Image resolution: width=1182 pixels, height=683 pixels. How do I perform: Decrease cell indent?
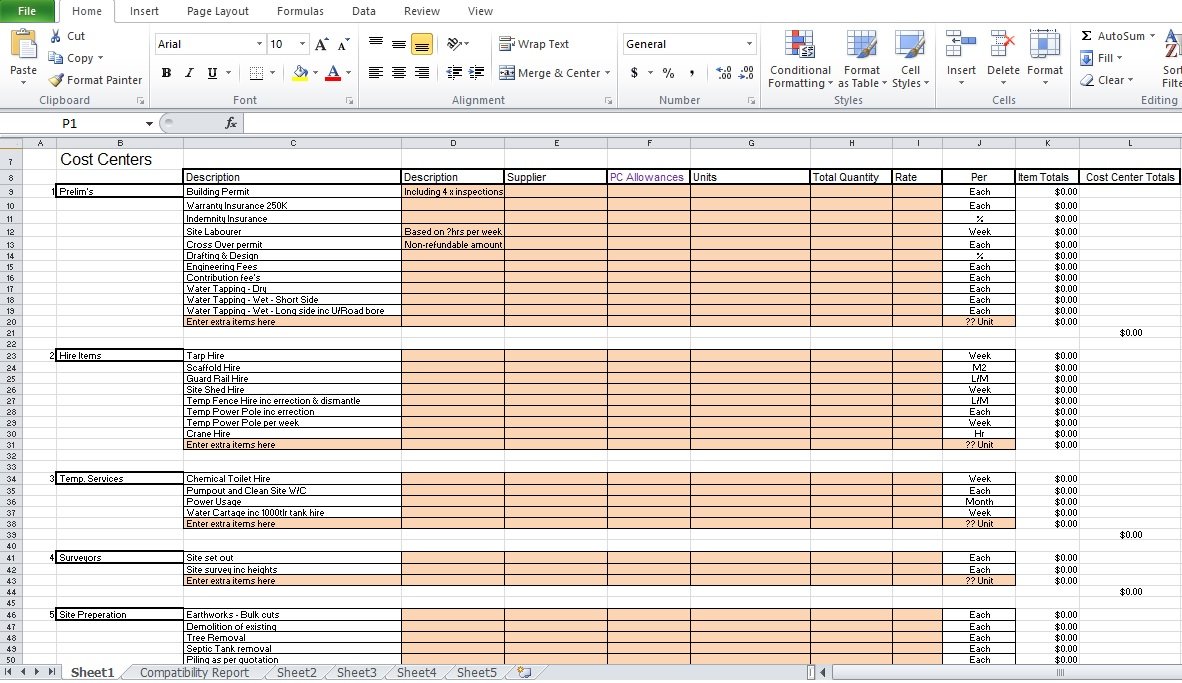coord(454,73)
